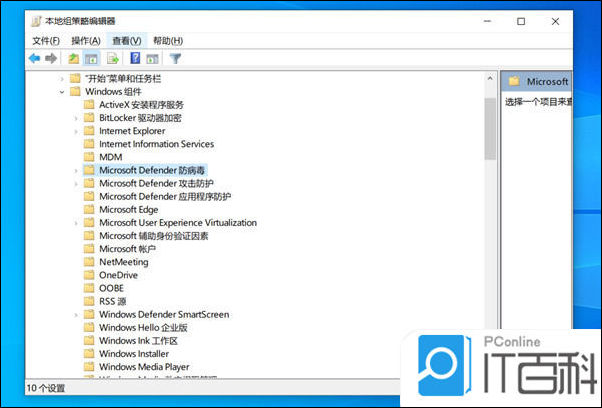Screen dimensions: 602x408
Task: Expand Microsoft Defender 防病毒 node
Action: coord(76,170)
